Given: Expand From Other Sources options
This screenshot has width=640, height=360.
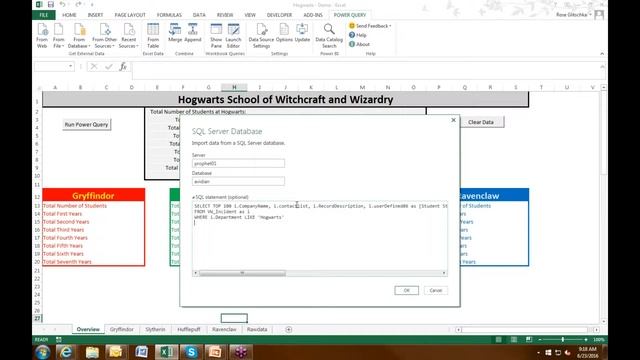Looking at the screenshot, I should (104, 36).
